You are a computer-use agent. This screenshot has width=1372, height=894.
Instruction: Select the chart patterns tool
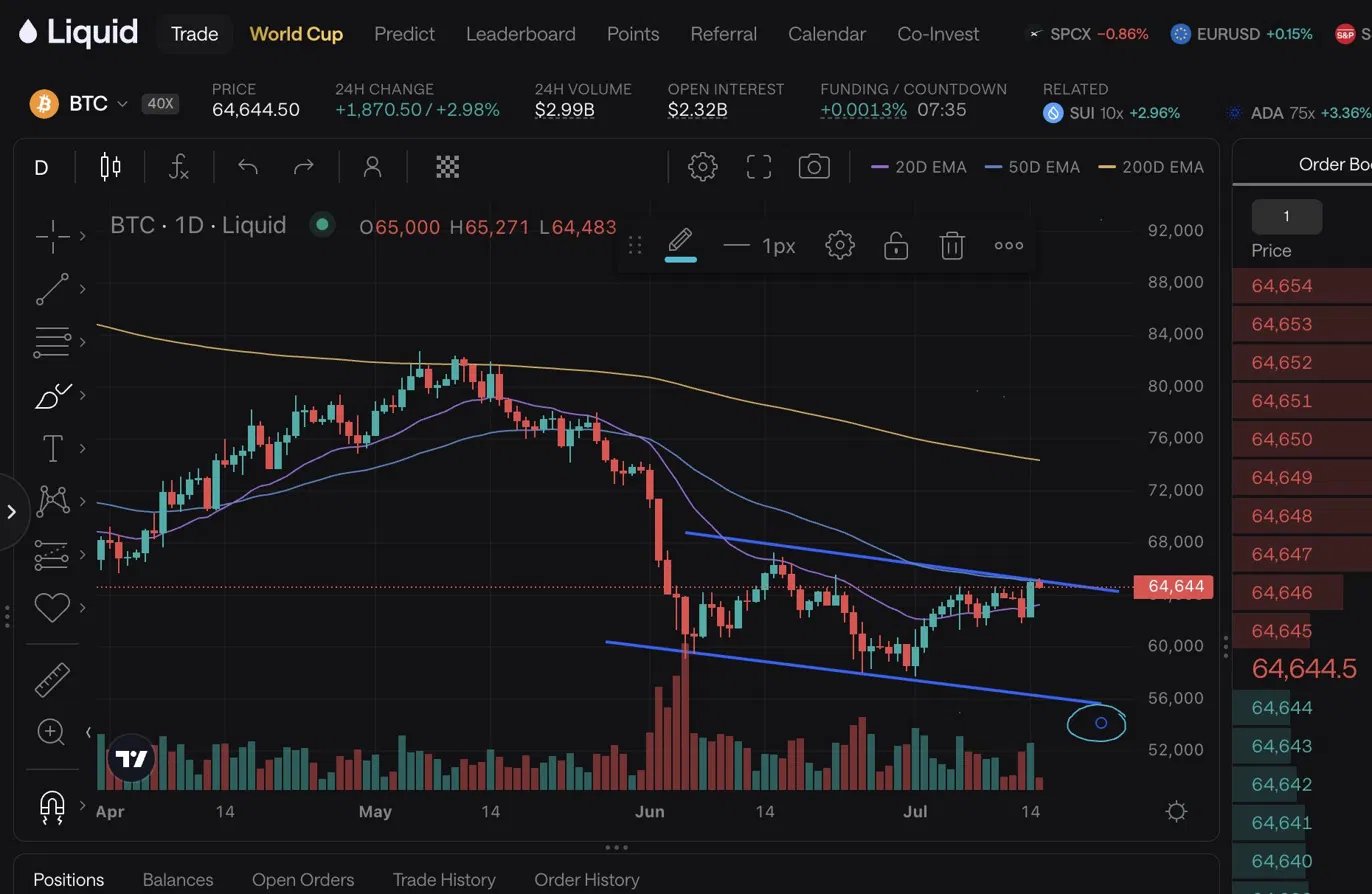coord(52,501)
